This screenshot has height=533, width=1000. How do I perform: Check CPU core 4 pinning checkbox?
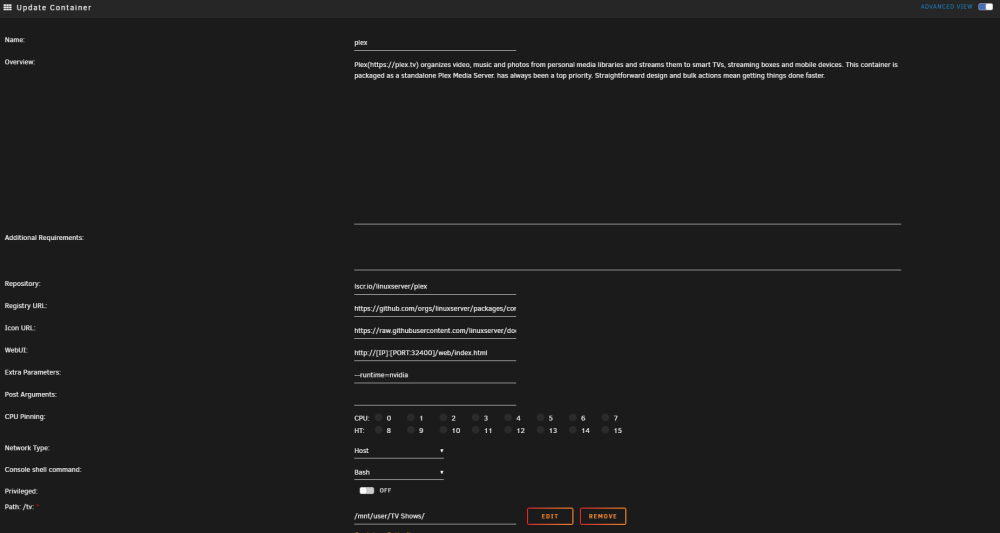(x=508, y=418)
